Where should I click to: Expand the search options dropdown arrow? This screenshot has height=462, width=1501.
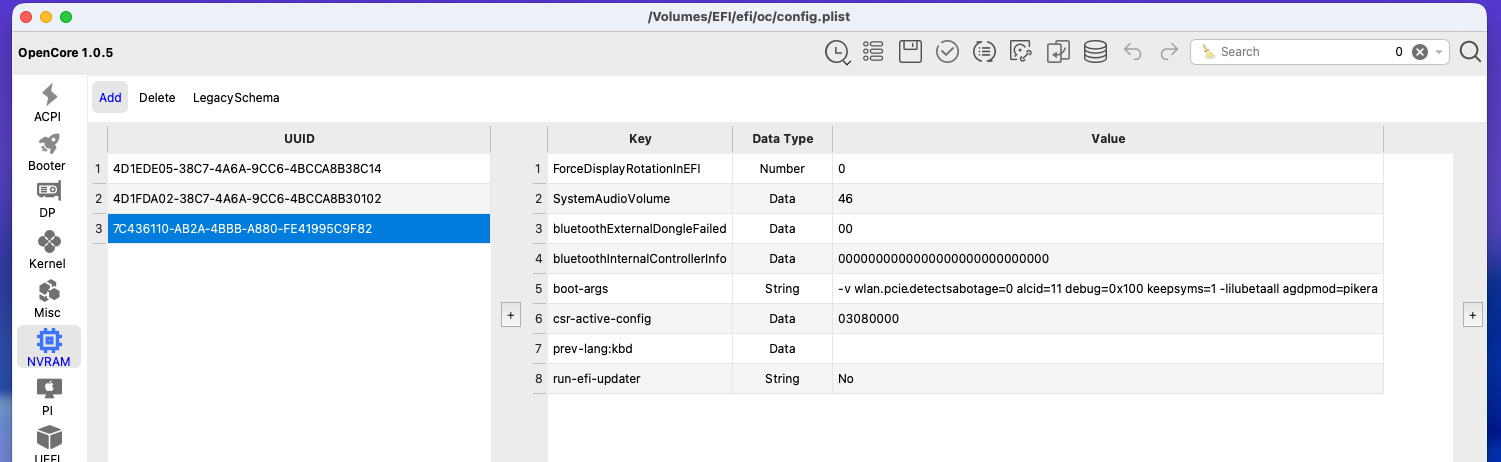coord(1439,52)
